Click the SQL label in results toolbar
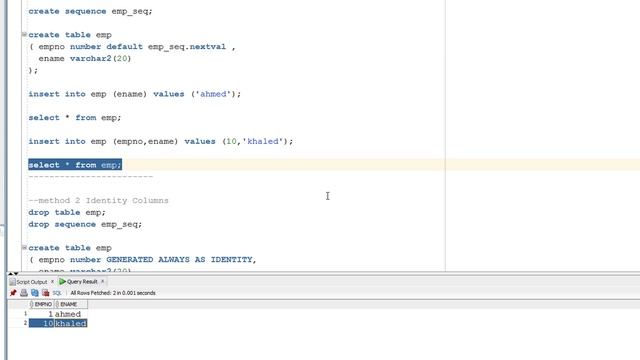The width and height of the screenshot is (640, 360). (57, 293)
